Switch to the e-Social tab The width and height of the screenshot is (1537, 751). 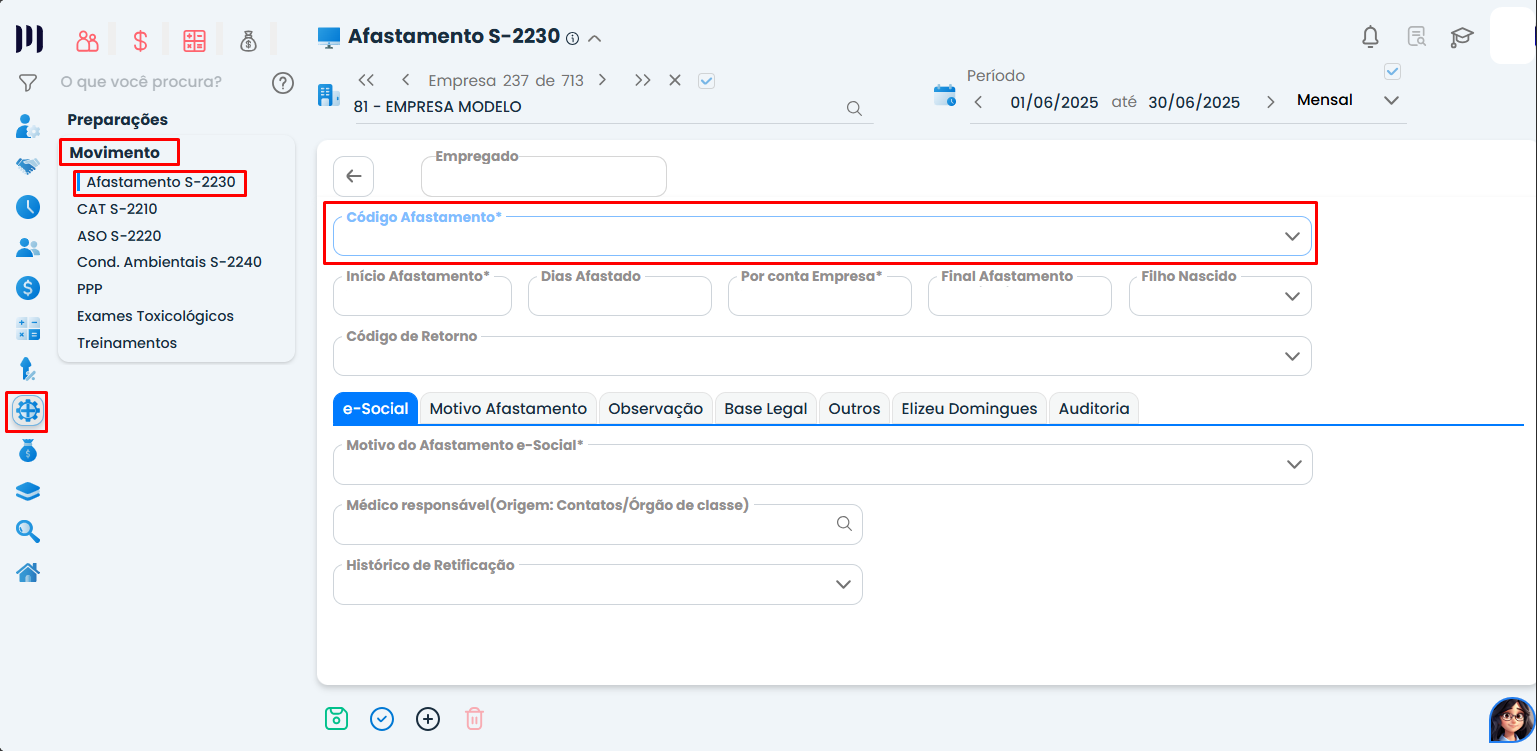375,408
